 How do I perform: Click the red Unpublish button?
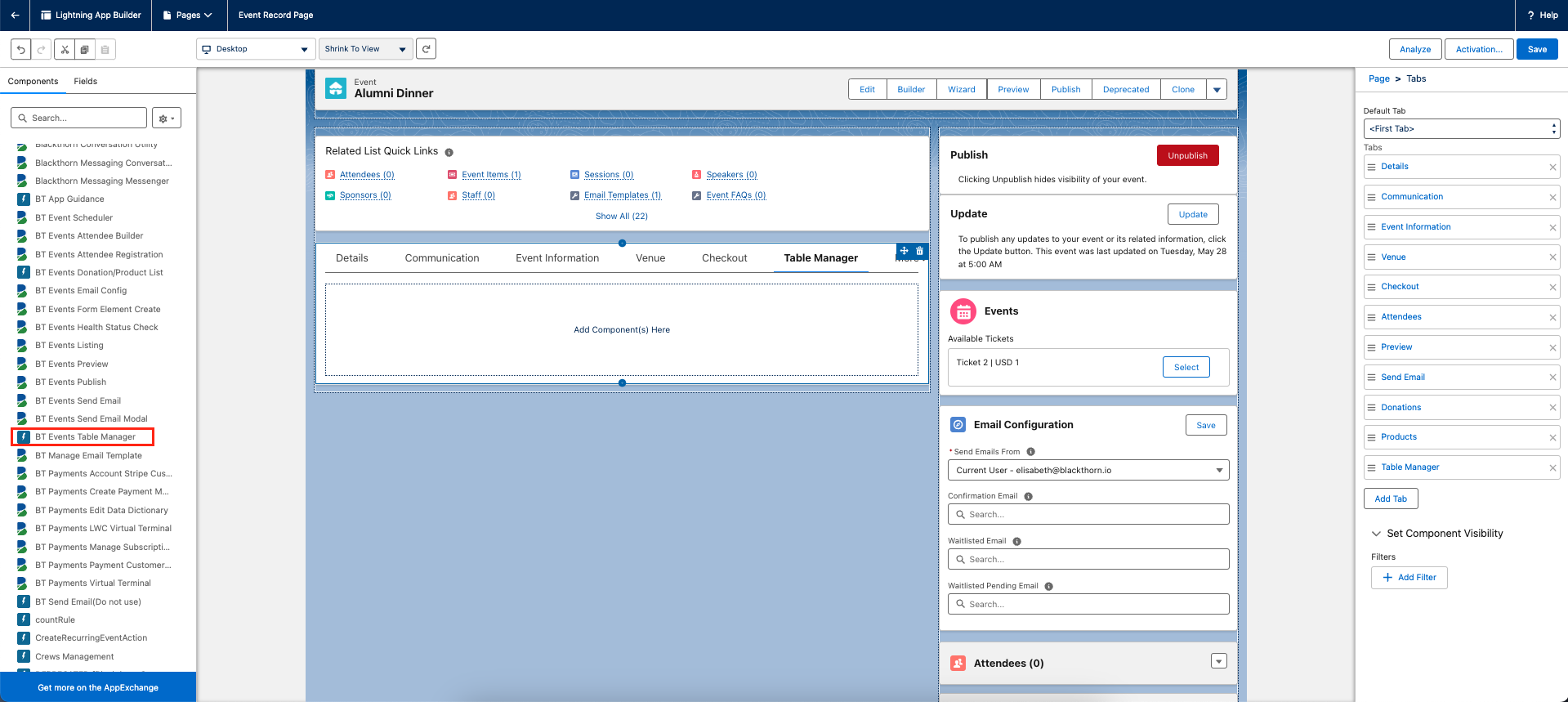point(1187,155)
